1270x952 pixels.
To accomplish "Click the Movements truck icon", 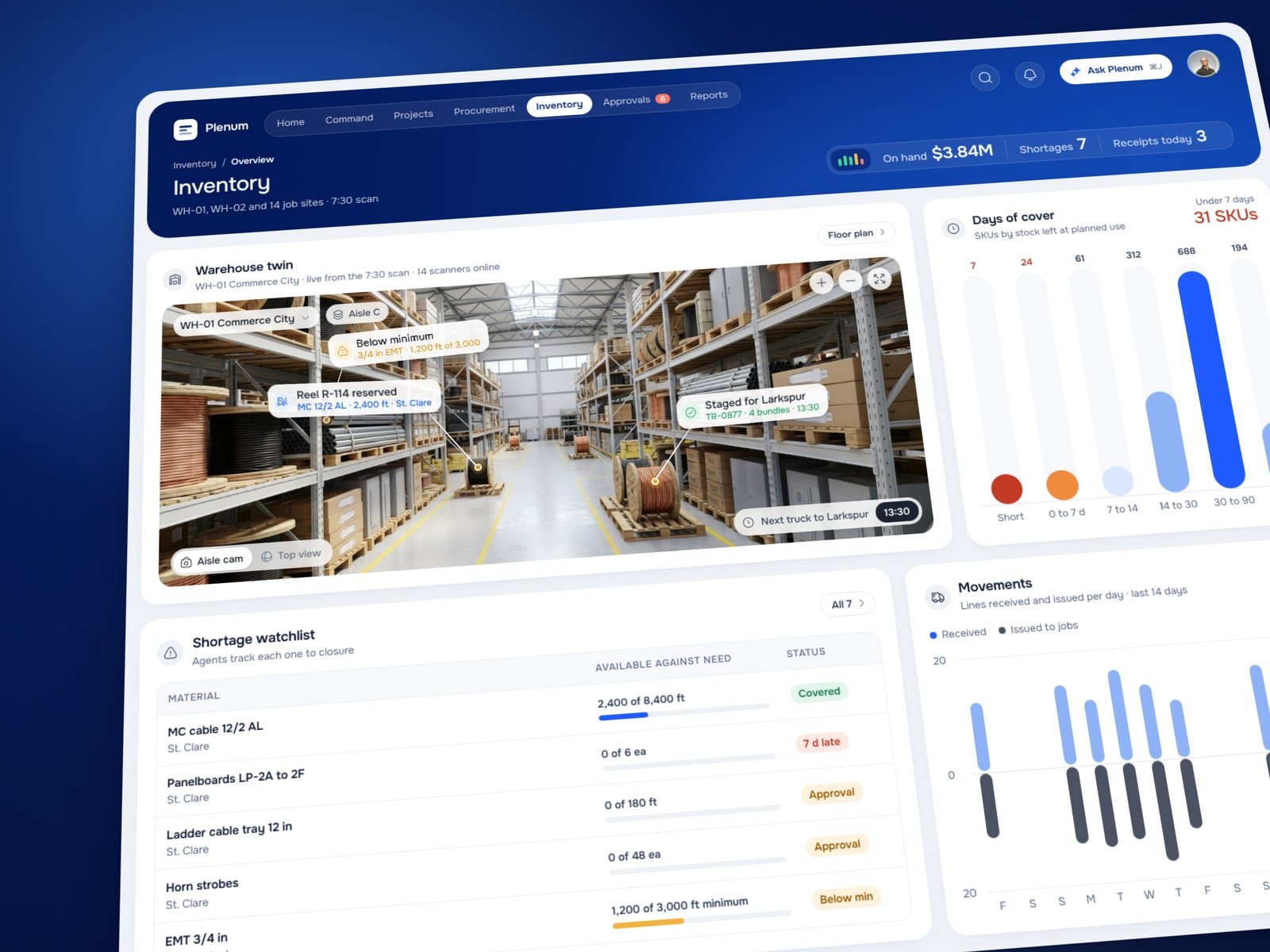I will coord(937,597).
